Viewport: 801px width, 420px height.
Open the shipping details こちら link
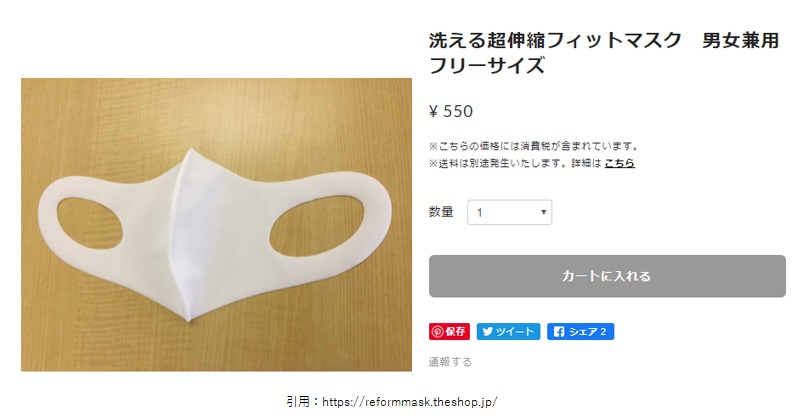tap(619, 163)
